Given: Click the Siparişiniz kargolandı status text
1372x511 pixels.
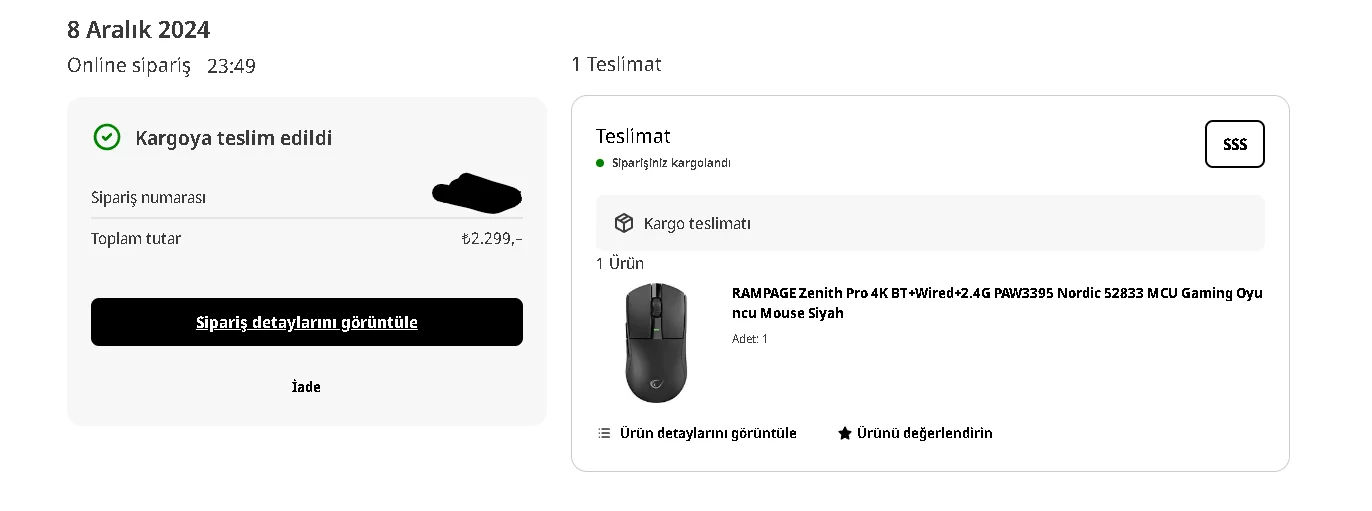Looking at the screenshot, I should click(x=671, y=163).
